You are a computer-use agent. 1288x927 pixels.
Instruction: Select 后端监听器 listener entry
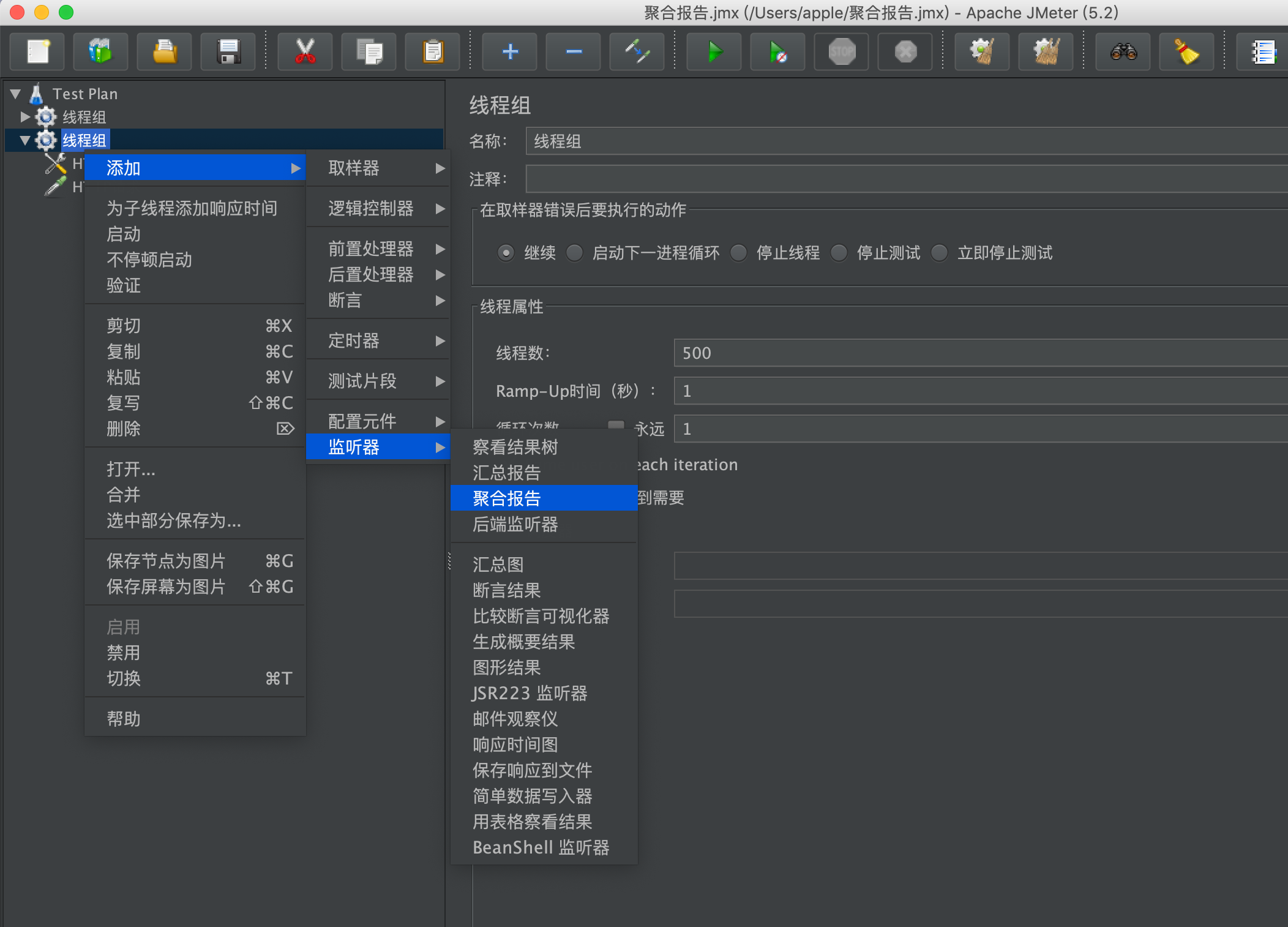pyautogui.click(x=544, y=524)
